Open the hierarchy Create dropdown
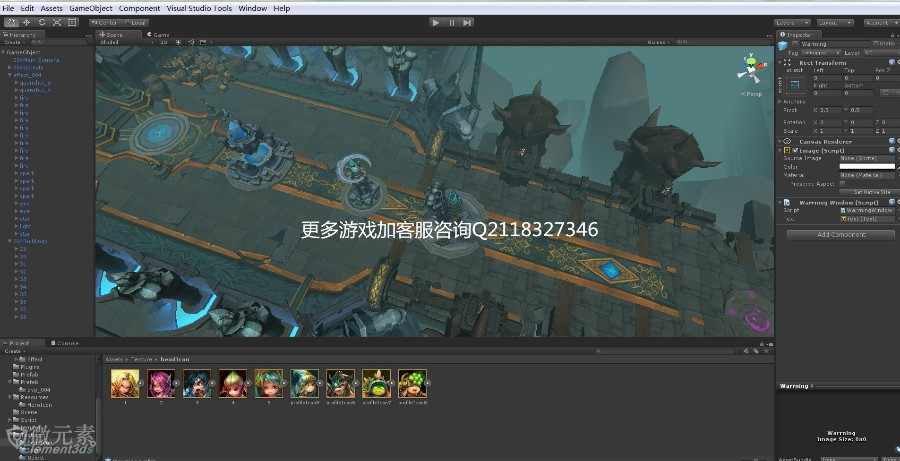The width and height of the screenshot is (900, 461). pos(14,42)
